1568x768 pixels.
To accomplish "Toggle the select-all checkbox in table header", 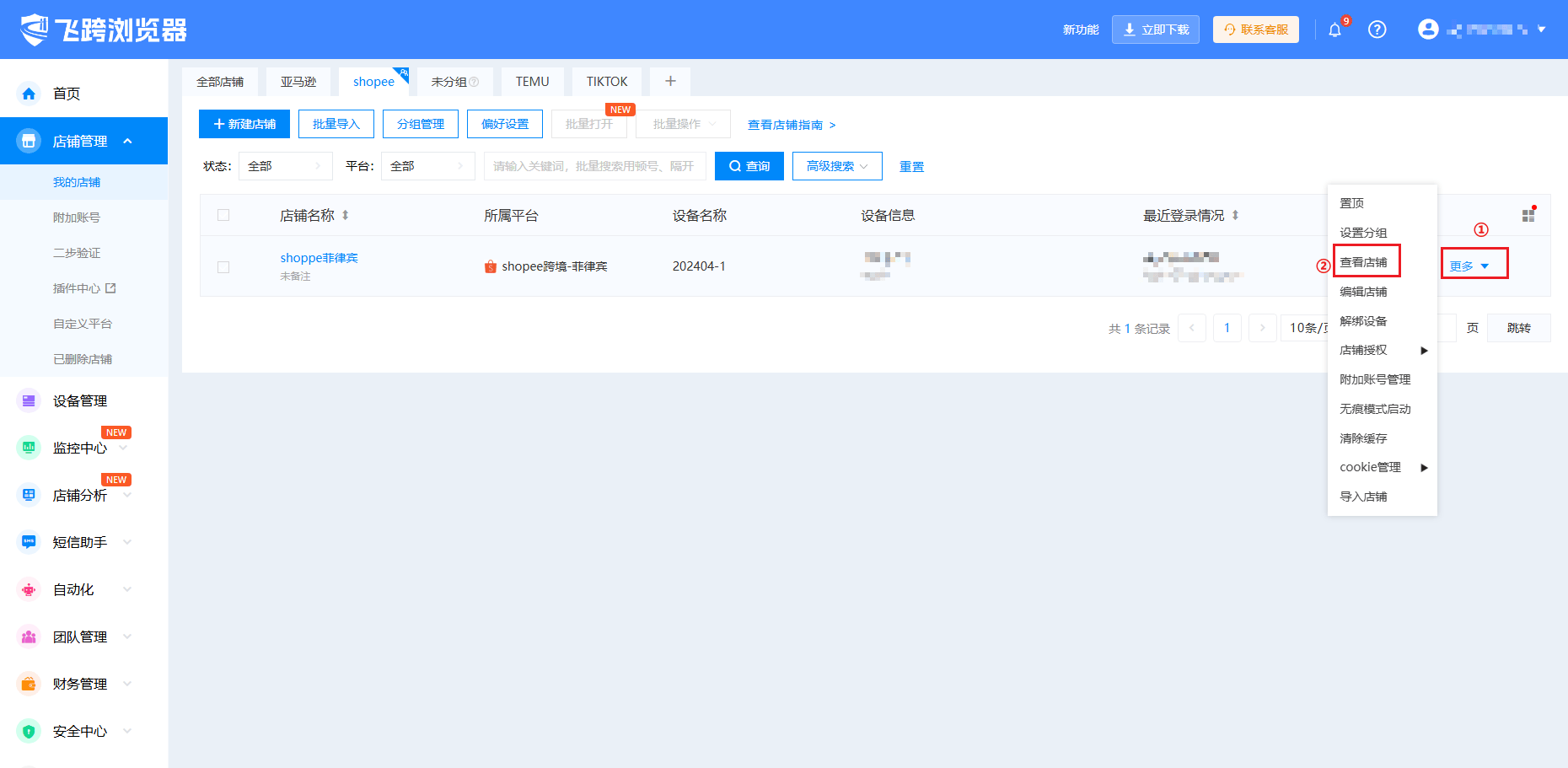I will pyautogui.click(x=223, y=215).
